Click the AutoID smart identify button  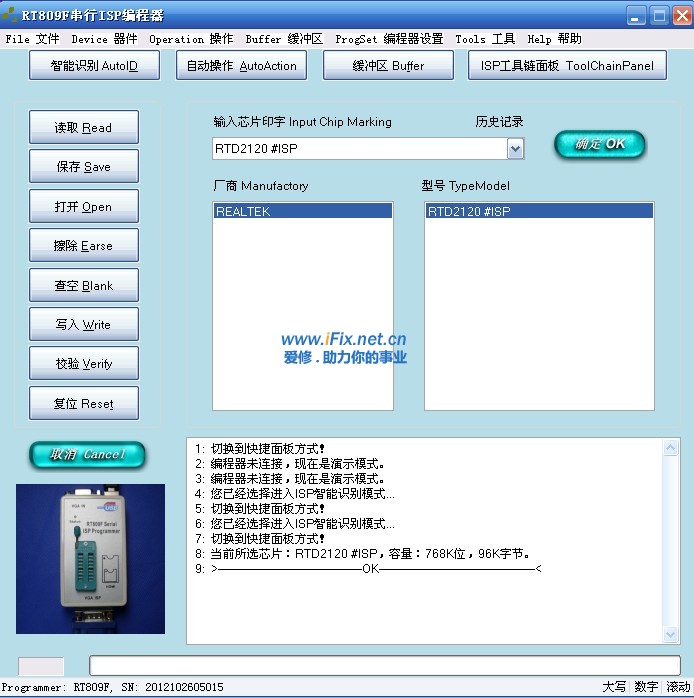tap(94, 65)
